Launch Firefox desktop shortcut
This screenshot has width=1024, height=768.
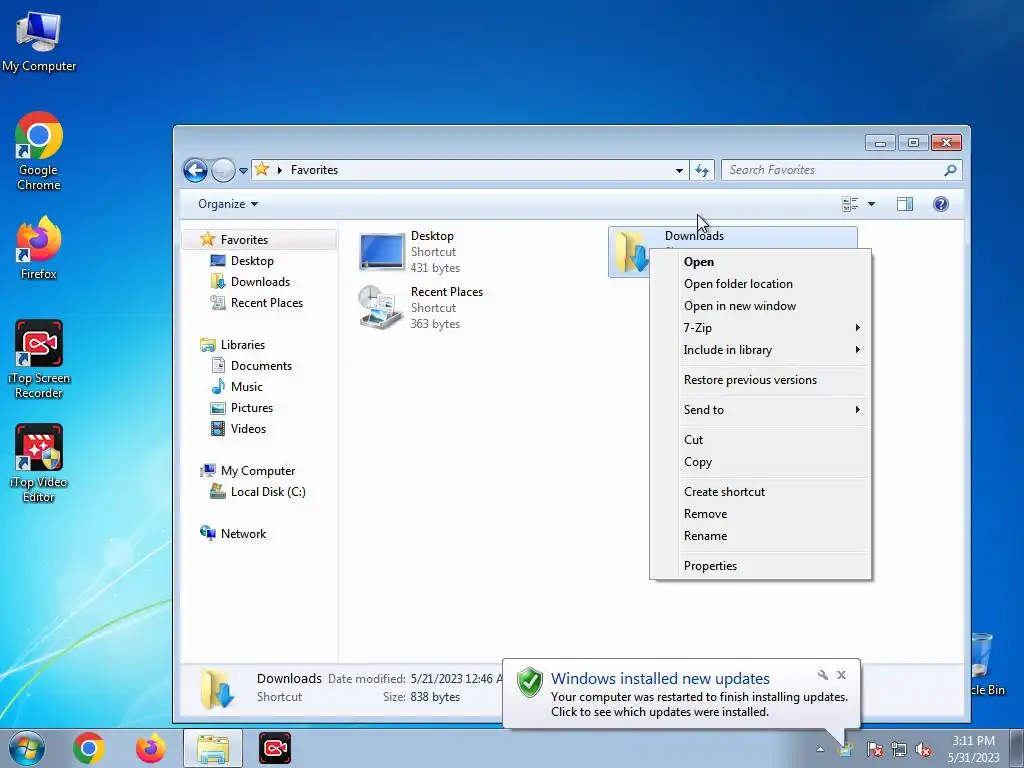[x=39, y=248]
